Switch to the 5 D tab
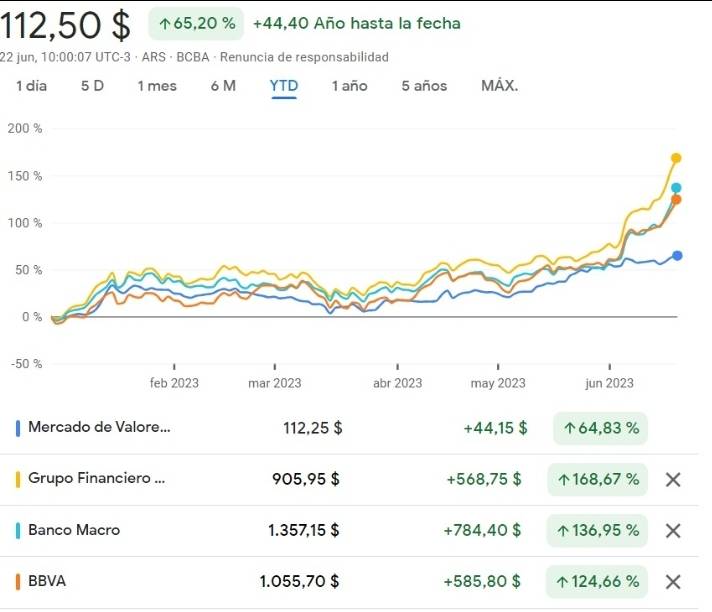712x612 pixels. (92, 86)
